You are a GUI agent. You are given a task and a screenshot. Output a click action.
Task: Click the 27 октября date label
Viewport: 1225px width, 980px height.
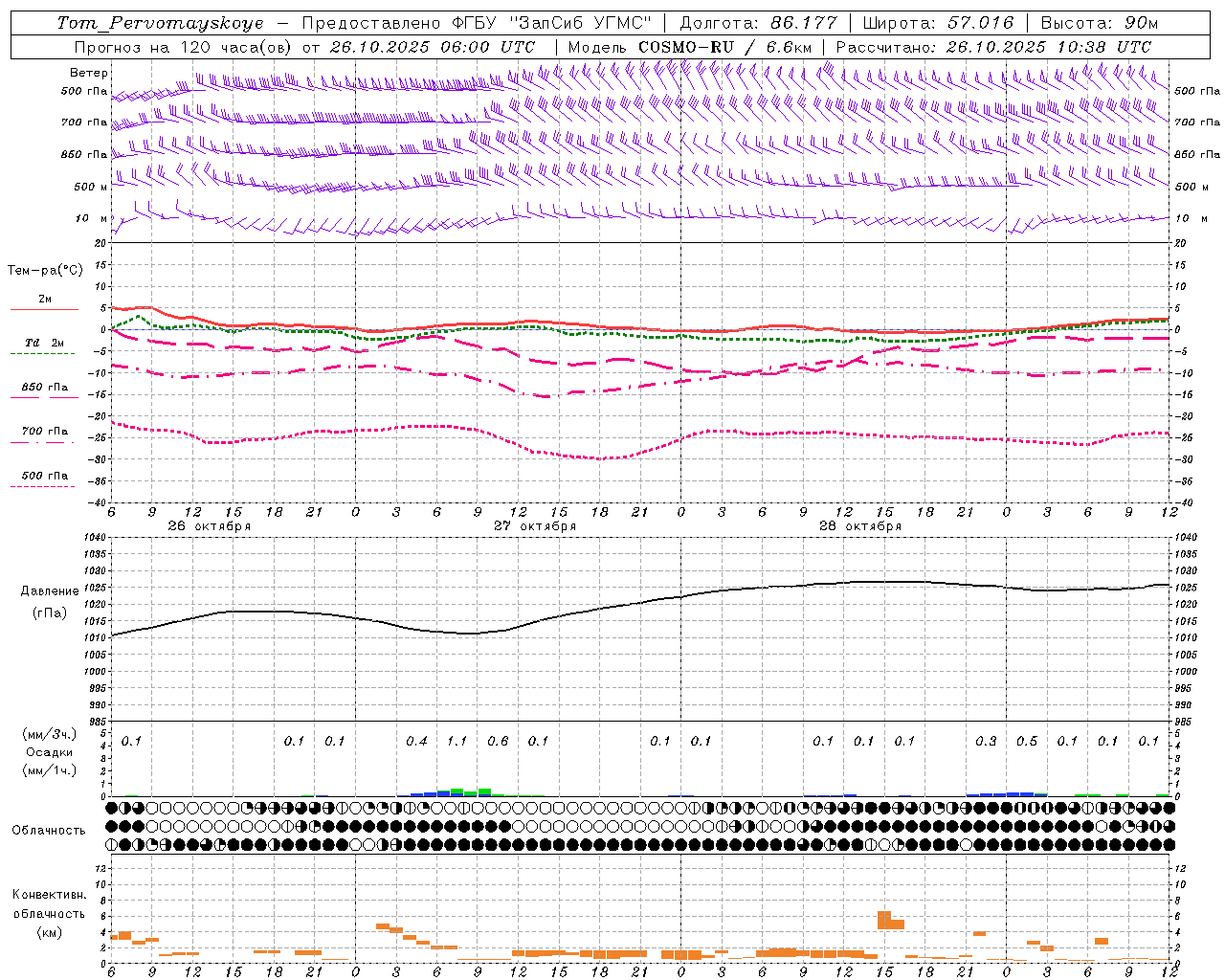coord(534,526)
